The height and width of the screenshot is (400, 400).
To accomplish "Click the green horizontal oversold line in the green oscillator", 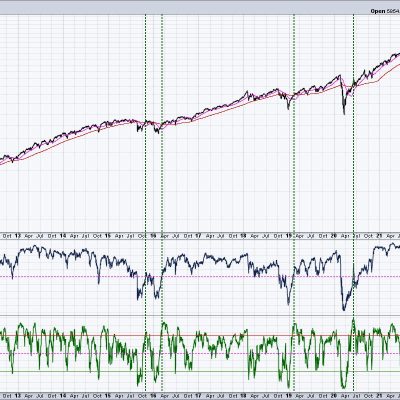I will [200, 371].
